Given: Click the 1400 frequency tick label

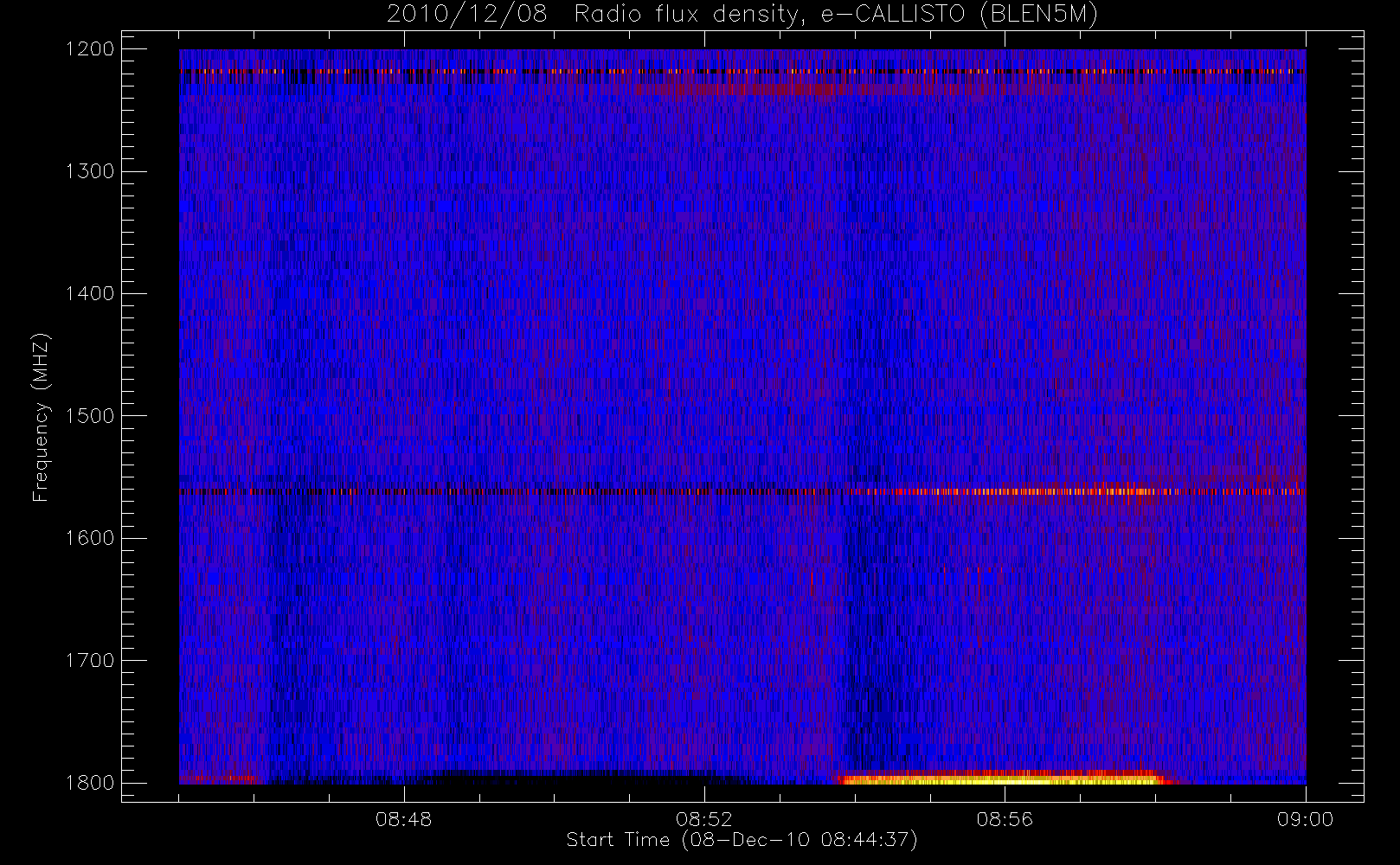Looking at the screenshot, I should (90, 294).
